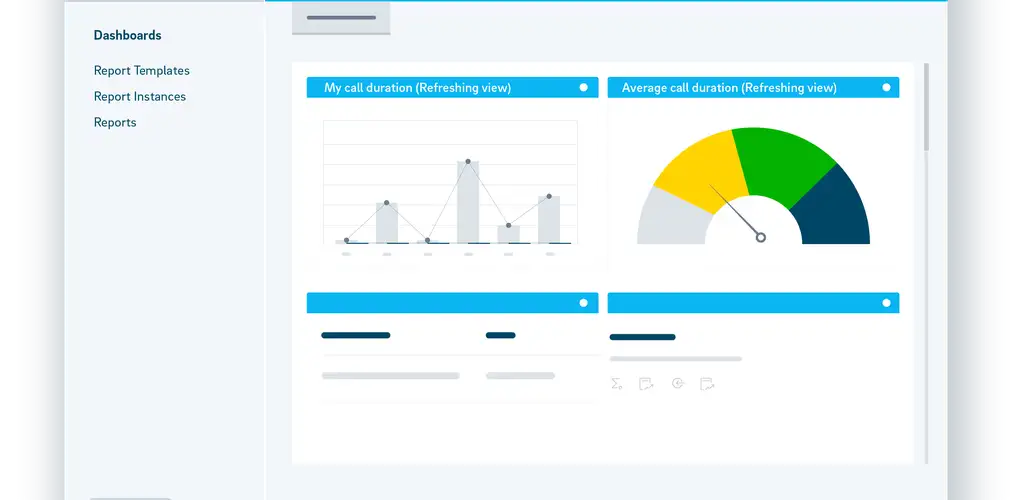
Task: Click white dot on Average call duration header
Action: [x=886, y=88]
